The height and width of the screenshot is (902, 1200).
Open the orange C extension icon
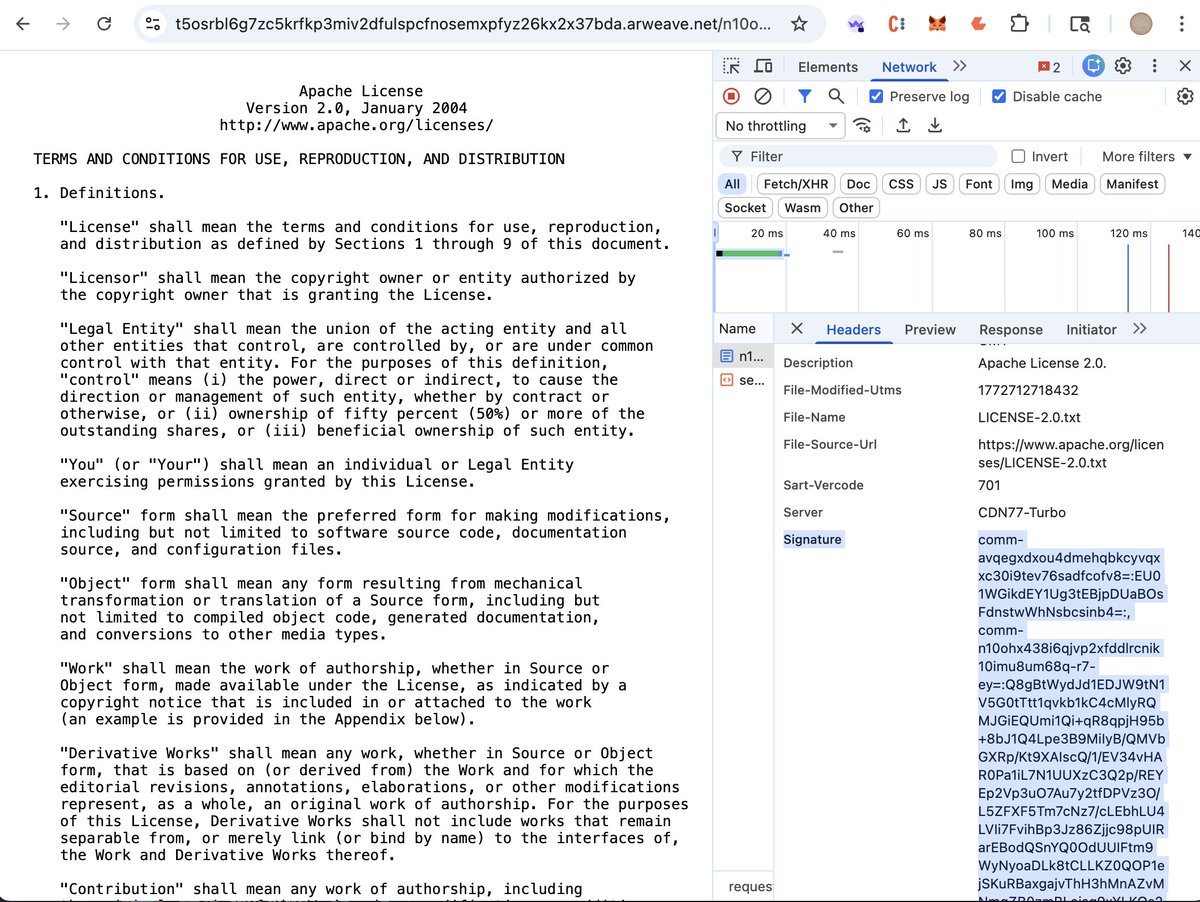click(x=897, y=24)
